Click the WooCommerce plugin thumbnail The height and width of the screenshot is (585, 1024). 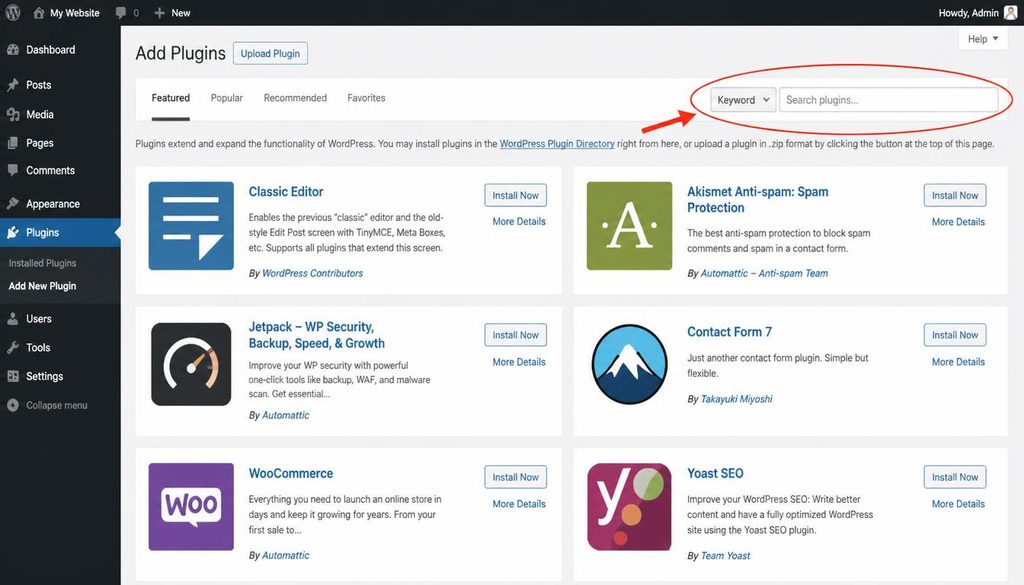tap(191, 507)
